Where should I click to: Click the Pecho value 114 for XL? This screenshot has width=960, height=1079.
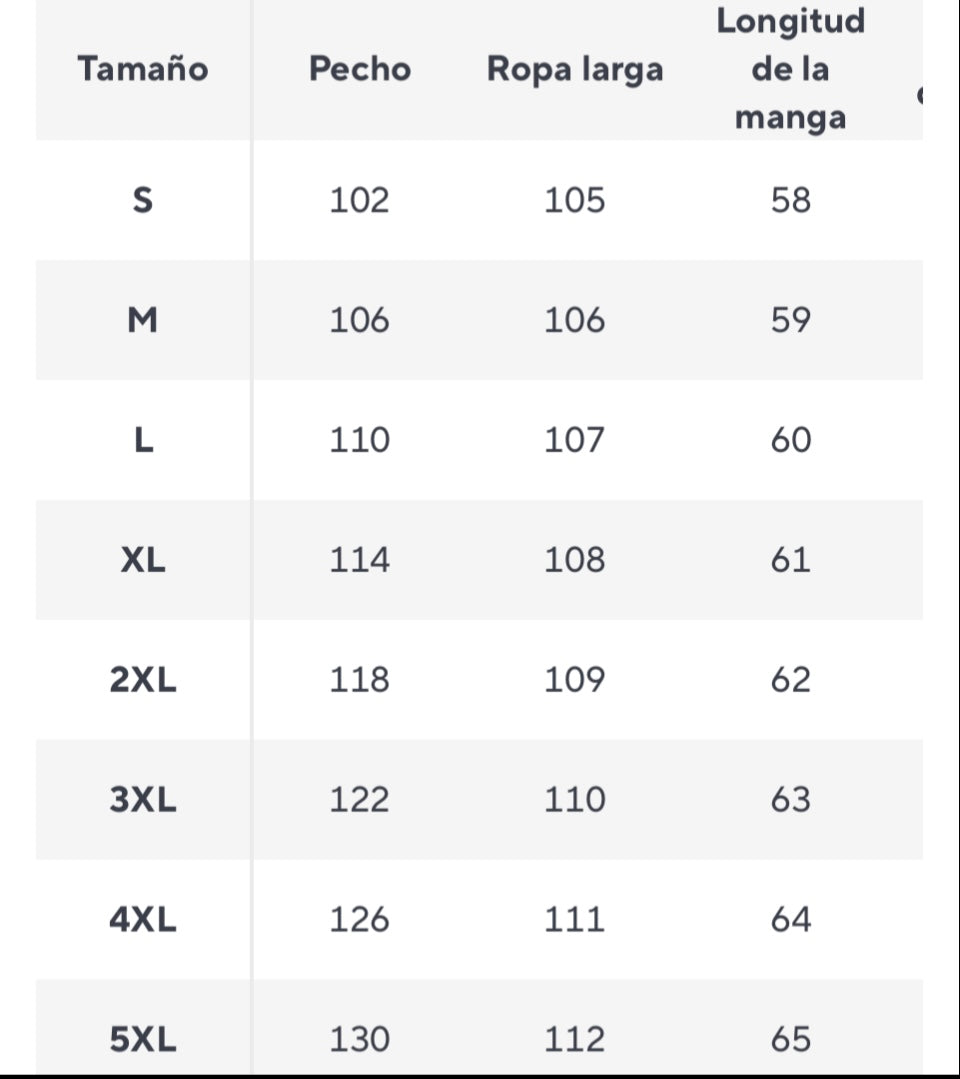coord(359,561)
